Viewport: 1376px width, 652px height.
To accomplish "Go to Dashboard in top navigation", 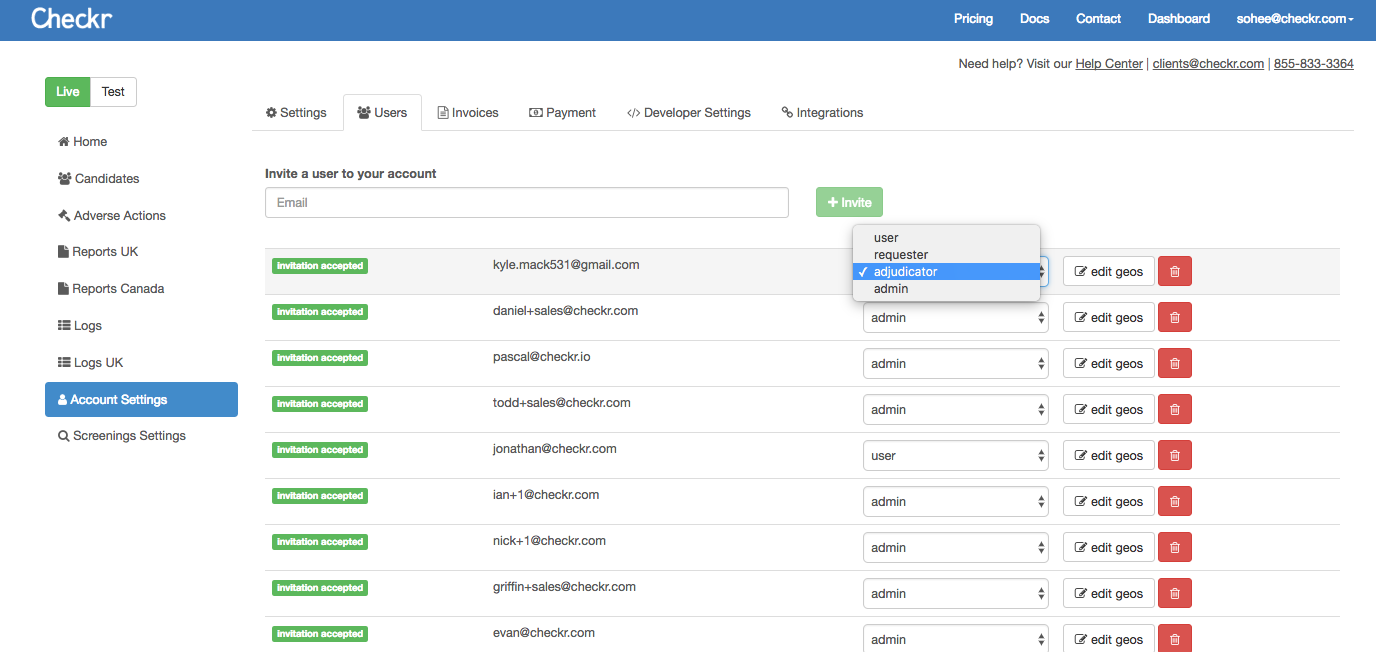I will coord(1179,19).
